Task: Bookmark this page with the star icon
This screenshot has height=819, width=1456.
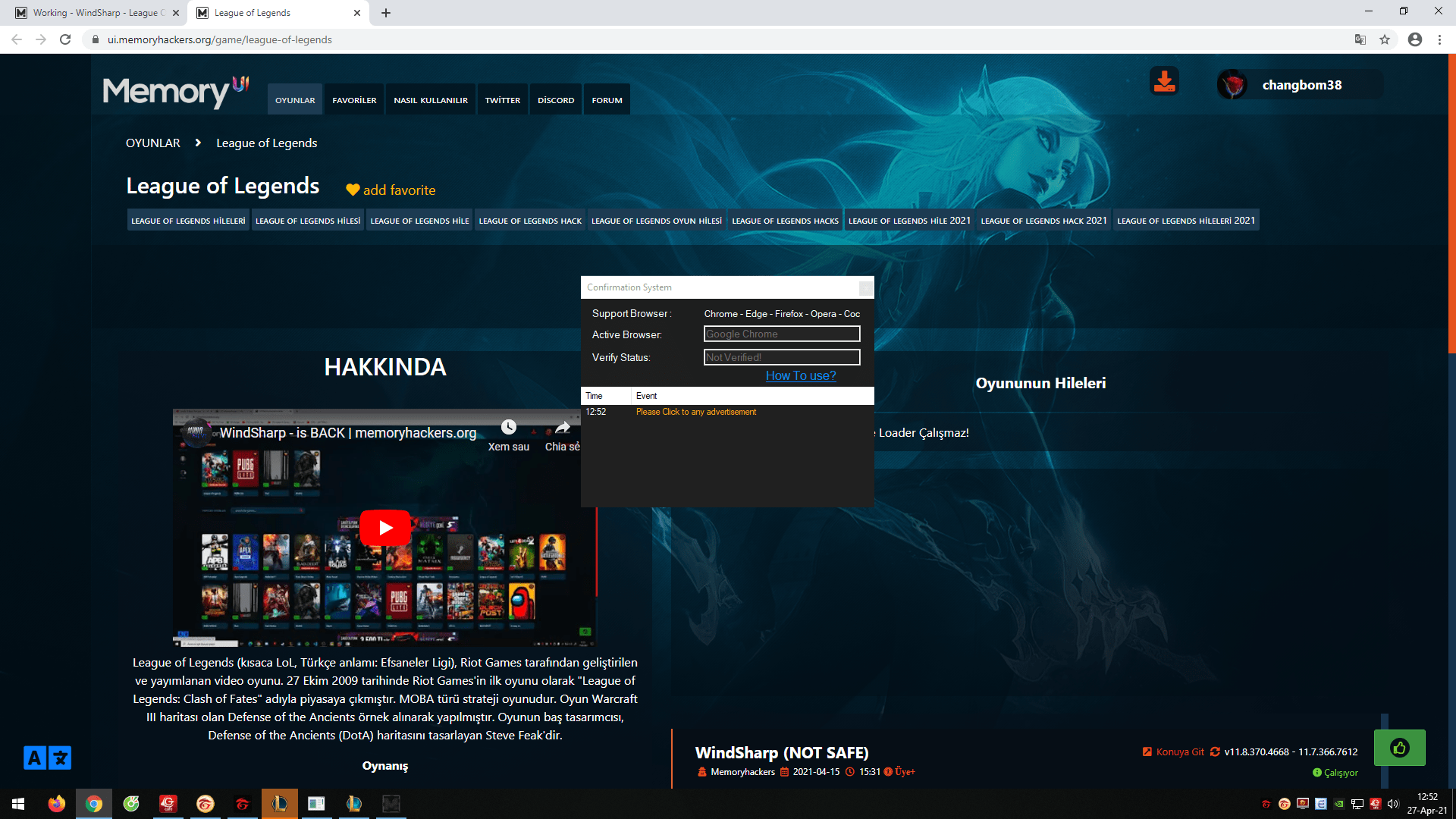Action: pyautogui.click(x=1385, y=39)
